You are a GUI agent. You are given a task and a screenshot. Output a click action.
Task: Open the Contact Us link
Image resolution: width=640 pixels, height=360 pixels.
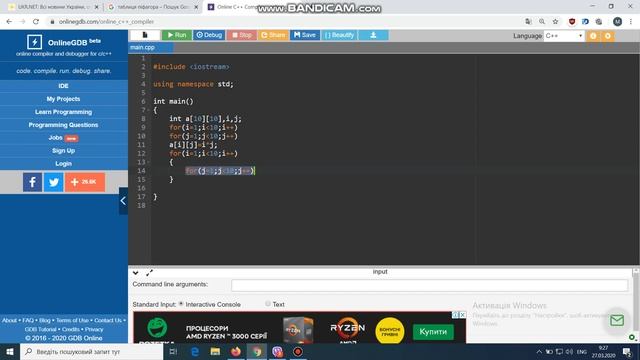(x=108, y=320)
